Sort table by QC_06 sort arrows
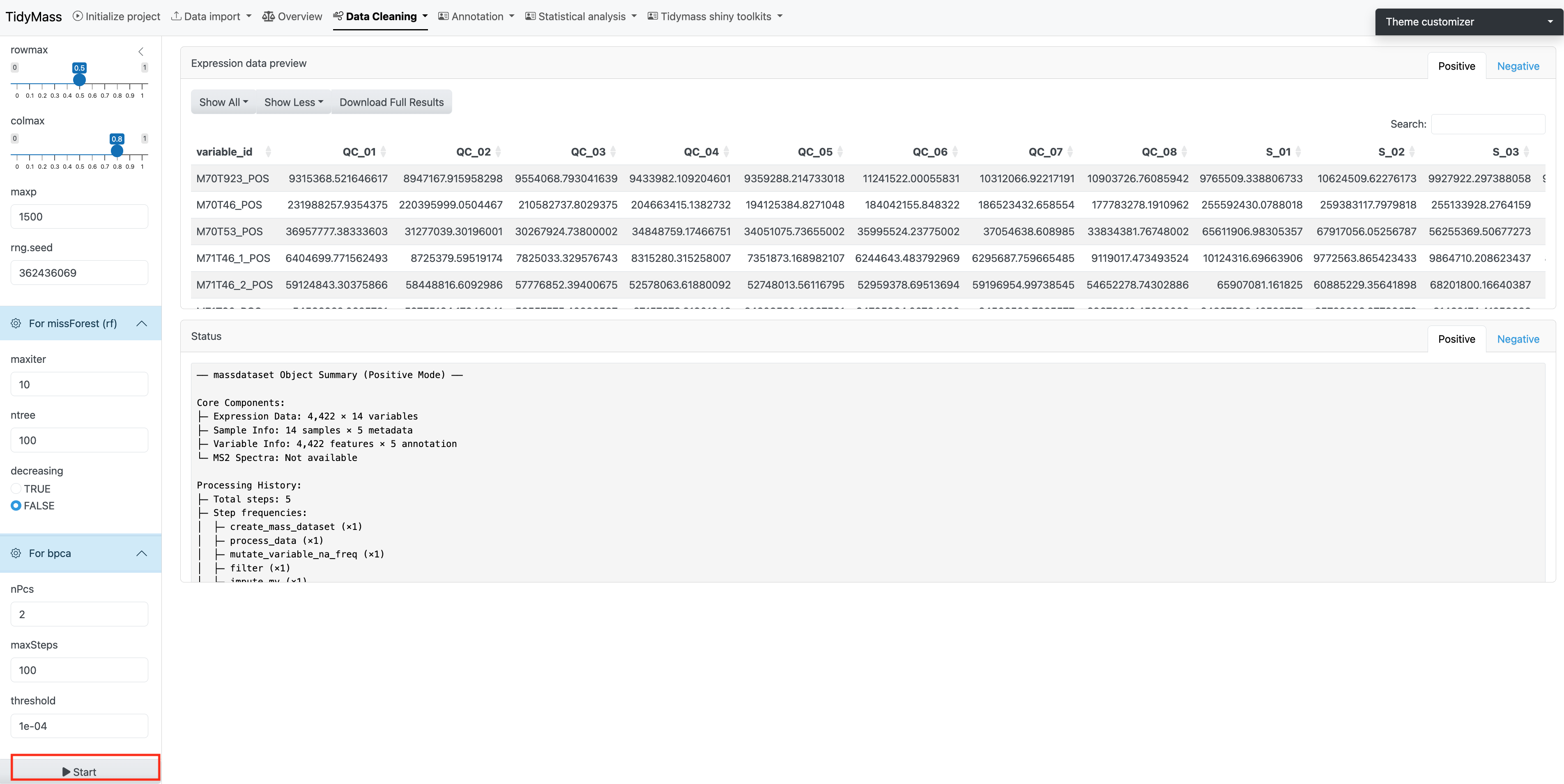The height and width of the screenshot is (784, 1564). 955,152
